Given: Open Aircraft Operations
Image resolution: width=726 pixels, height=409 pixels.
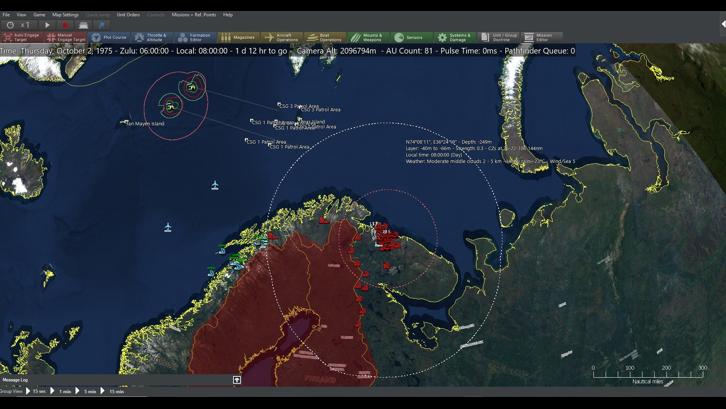Looking at the screenshot, I should click(282, 38).
